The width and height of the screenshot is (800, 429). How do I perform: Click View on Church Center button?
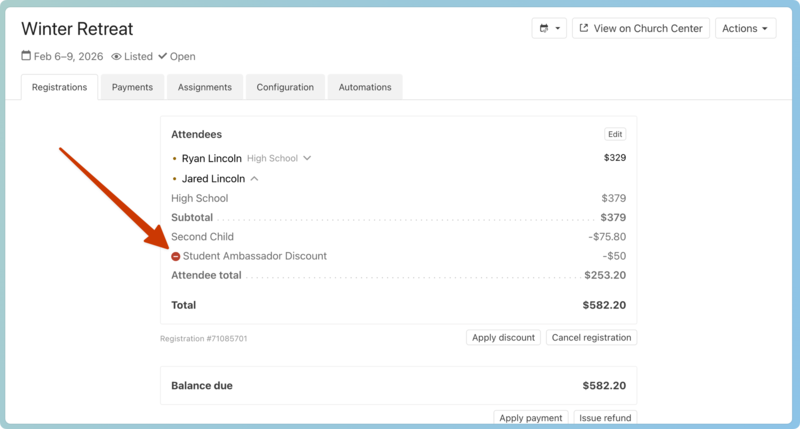640,29
